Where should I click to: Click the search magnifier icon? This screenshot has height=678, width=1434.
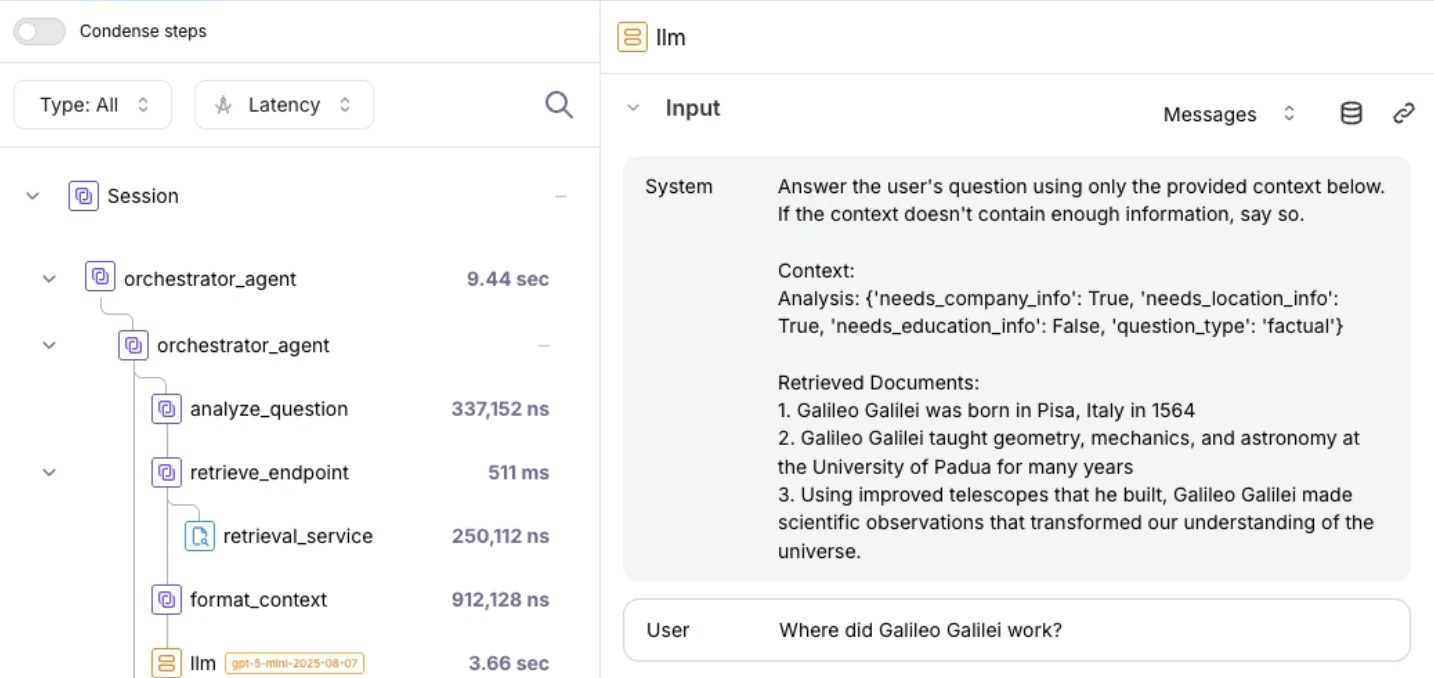pos(559,105)
